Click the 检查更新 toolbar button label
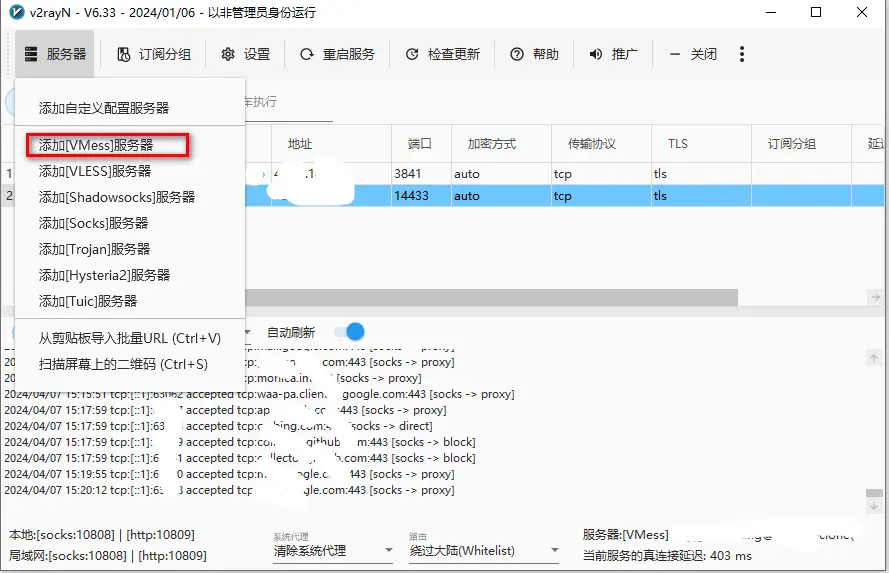 (454, 54)
